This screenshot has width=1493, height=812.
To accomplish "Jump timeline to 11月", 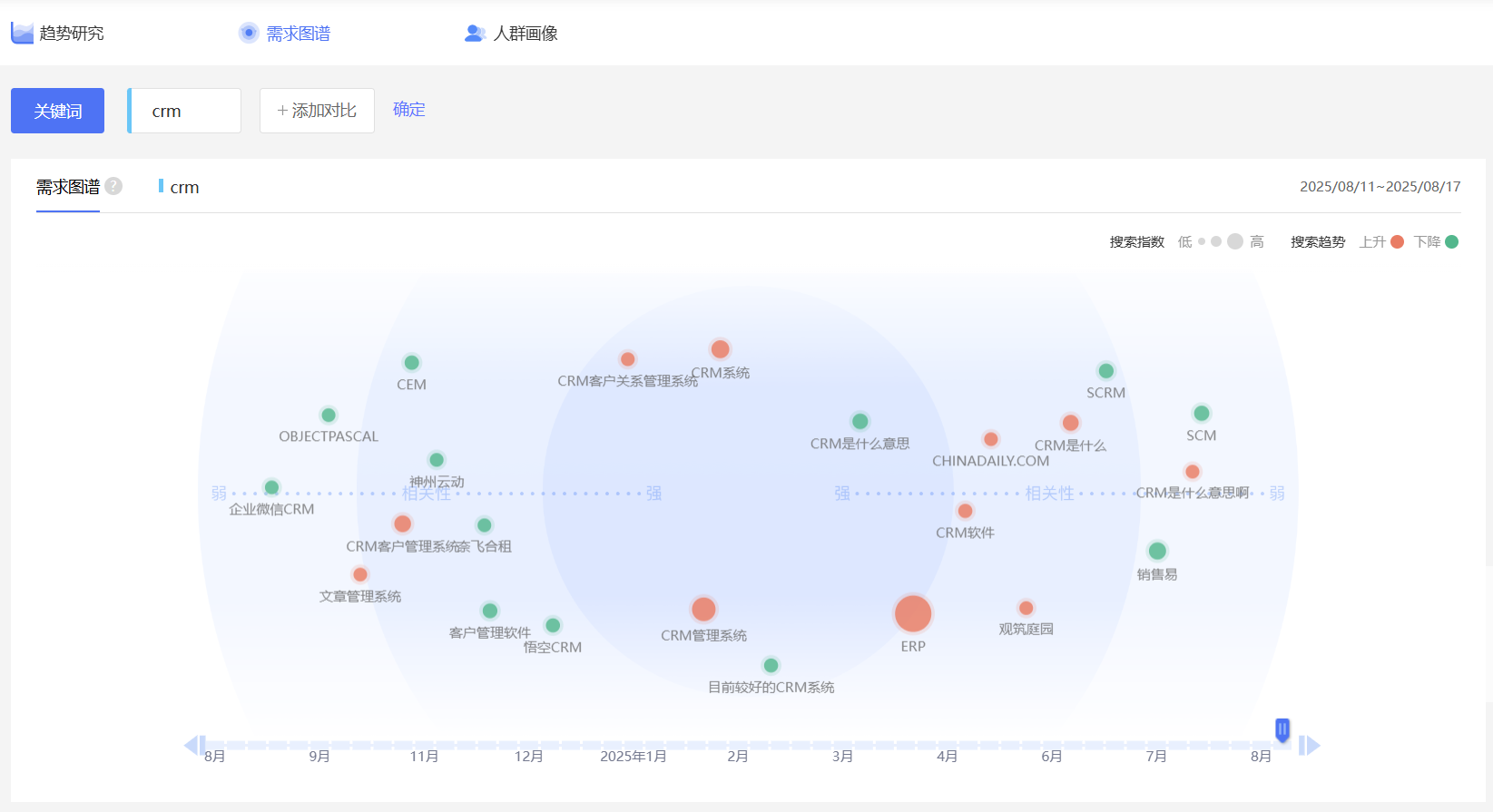I will point(424,756).
